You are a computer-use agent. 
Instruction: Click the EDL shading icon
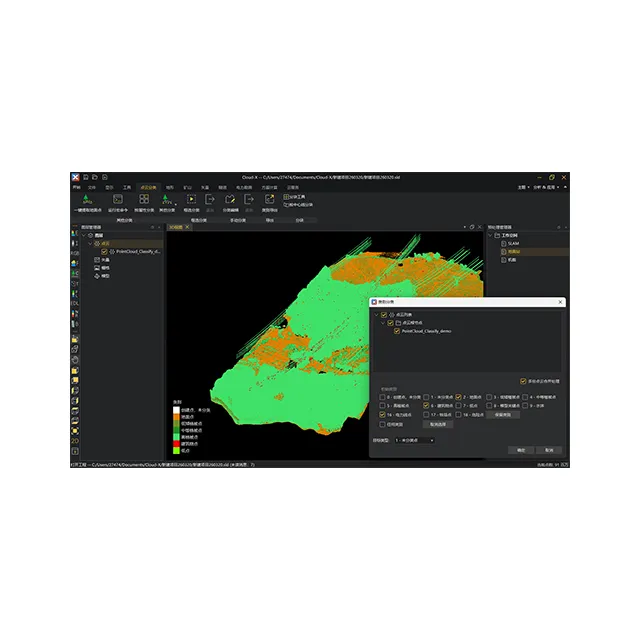[75, 303]
